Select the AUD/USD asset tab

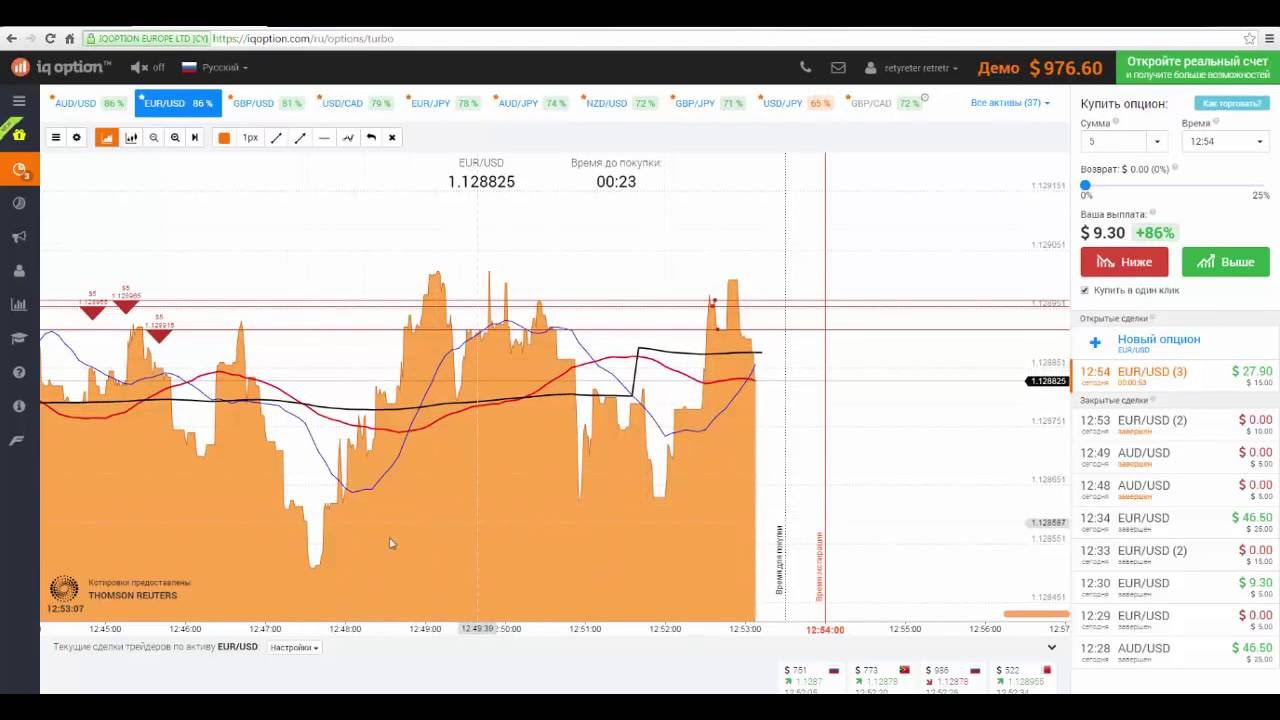(89, 103)
